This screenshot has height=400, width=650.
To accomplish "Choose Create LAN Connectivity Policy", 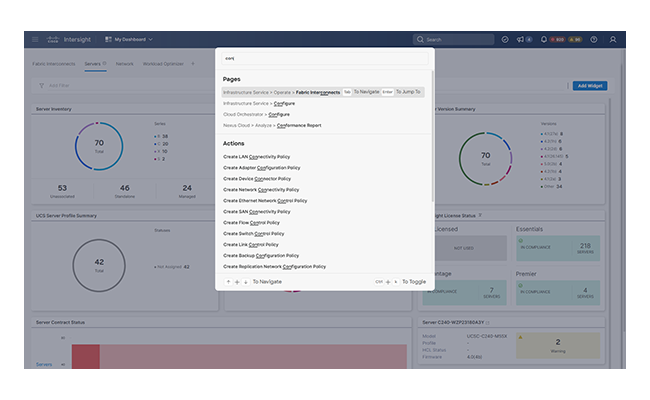I will (257, 157).
